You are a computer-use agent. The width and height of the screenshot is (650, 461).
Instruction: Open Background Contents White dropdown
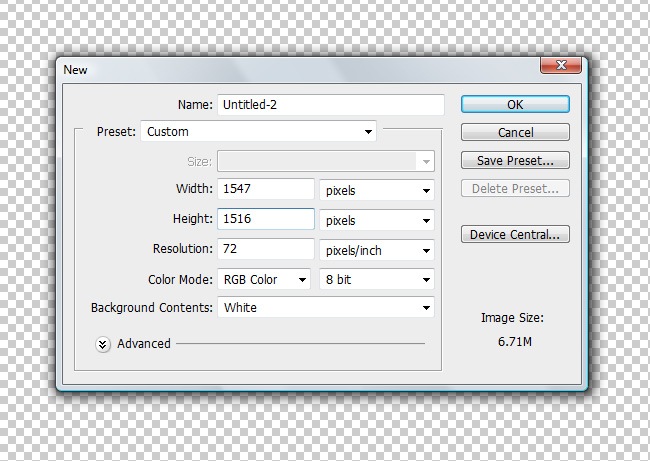click(326, 308)
